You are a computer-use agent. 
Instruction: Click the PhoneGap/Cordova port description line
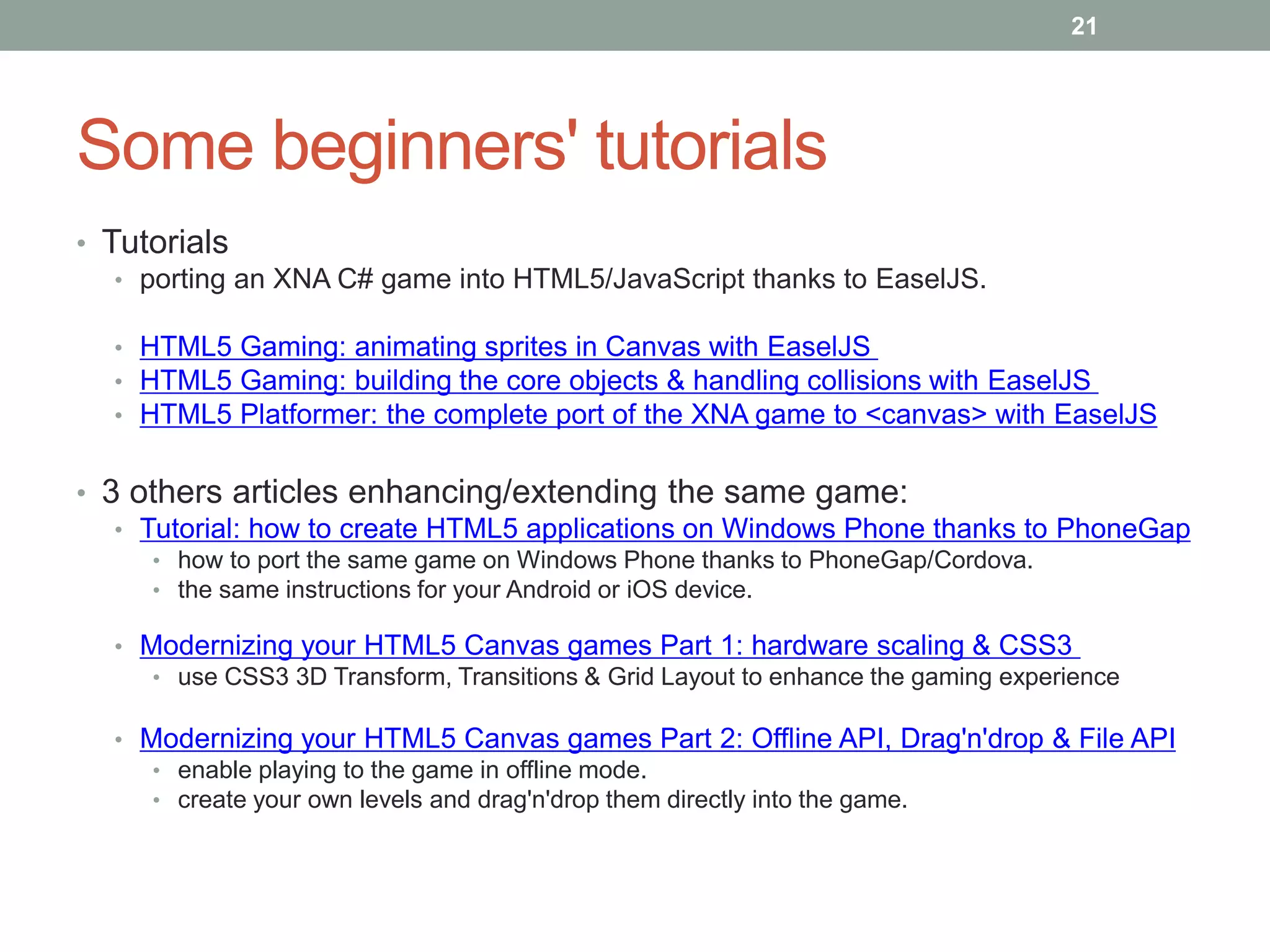coord(605,560)
